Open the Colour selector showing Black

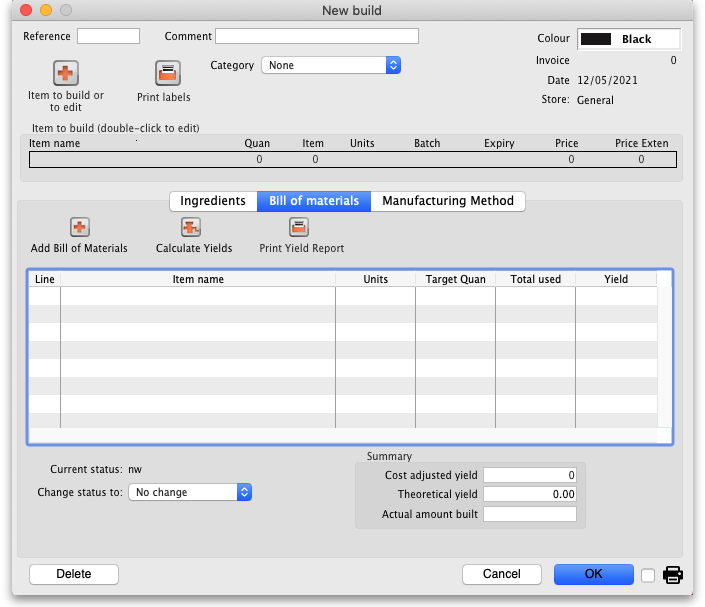[629, 39]
